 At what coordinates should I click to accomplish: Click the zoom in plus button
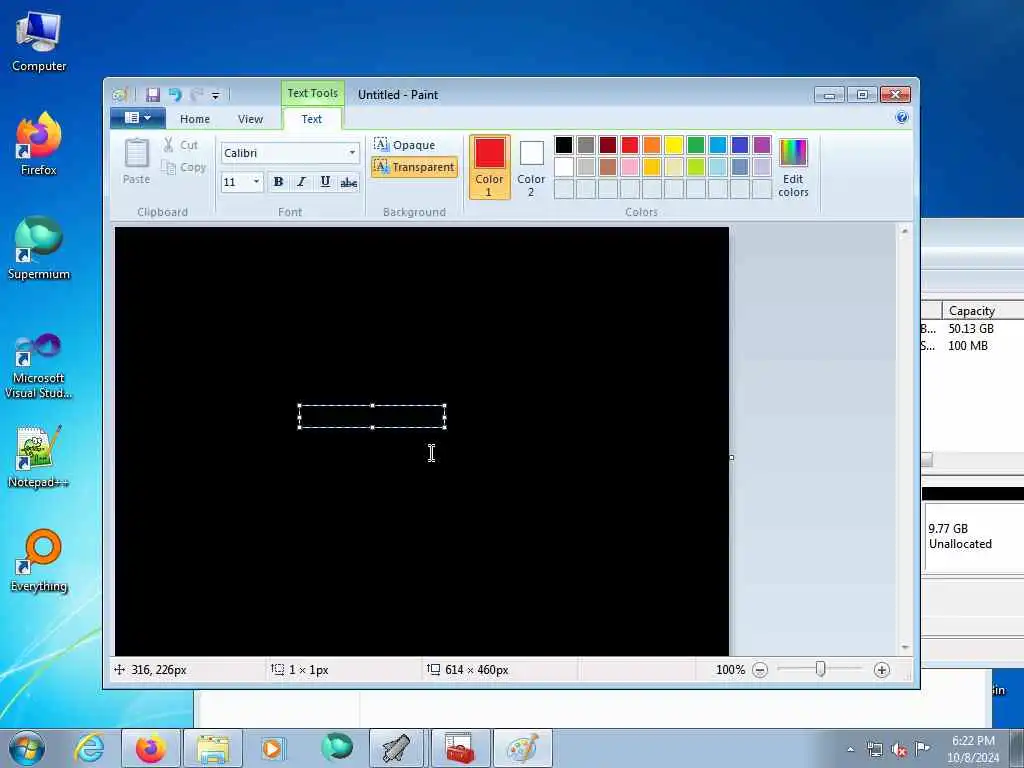click(x=882, y=670)
